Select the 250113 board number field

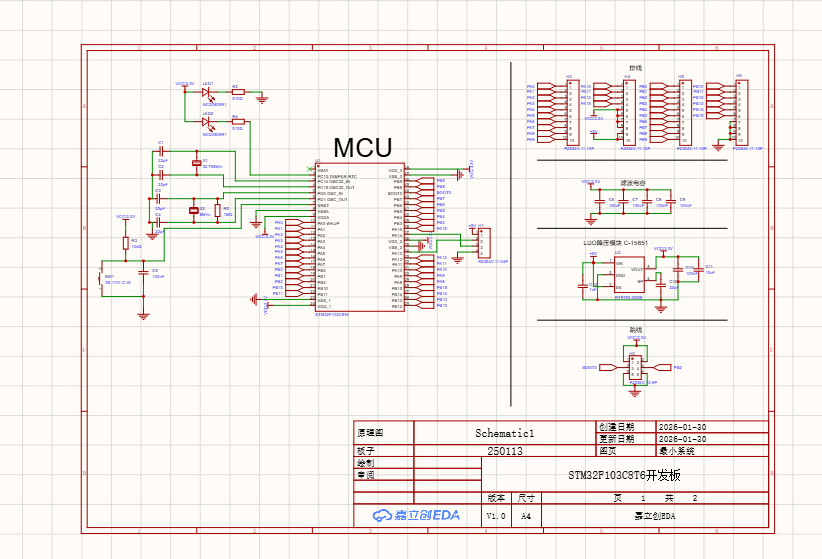click(x=505, y=451)
